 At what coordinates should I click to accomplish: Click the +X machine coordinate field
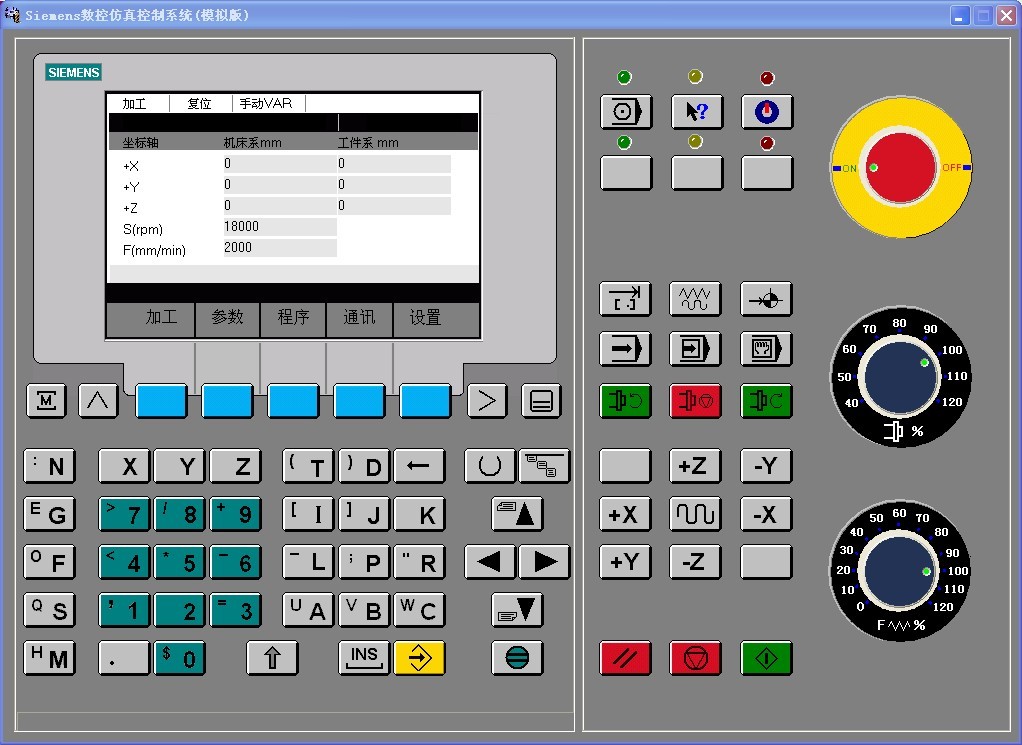click(280, 164)
